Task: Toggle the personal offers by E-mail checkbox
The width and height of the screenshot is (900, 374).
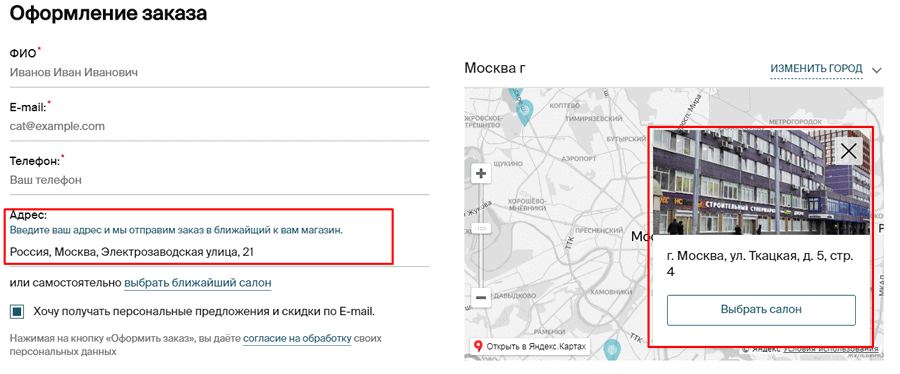Action: pyautogui.click(x=17, y=312)
